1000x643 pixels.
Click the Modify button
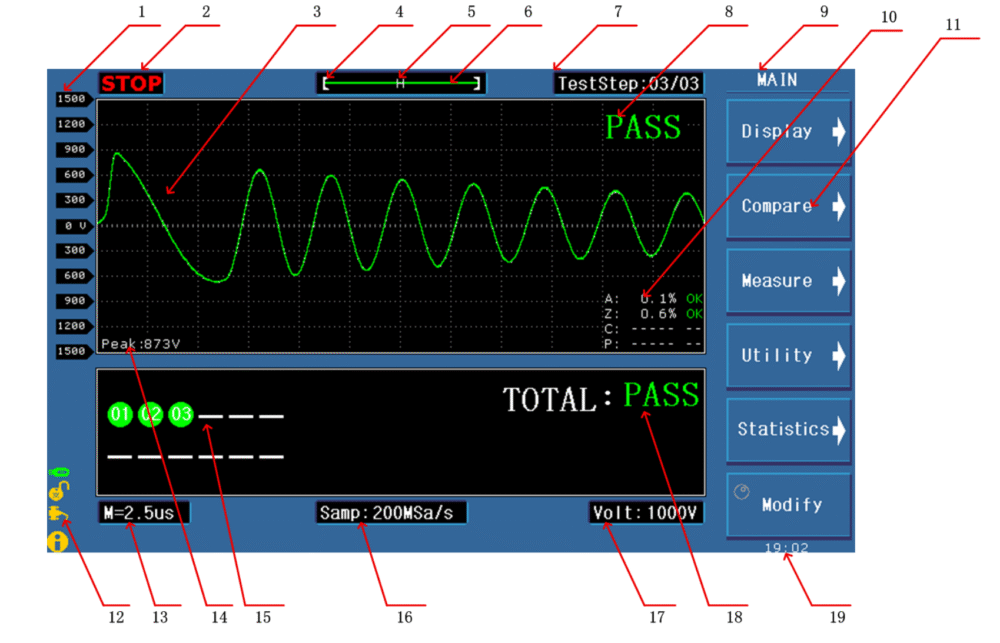pyautogui.click(x=788, y=505)
